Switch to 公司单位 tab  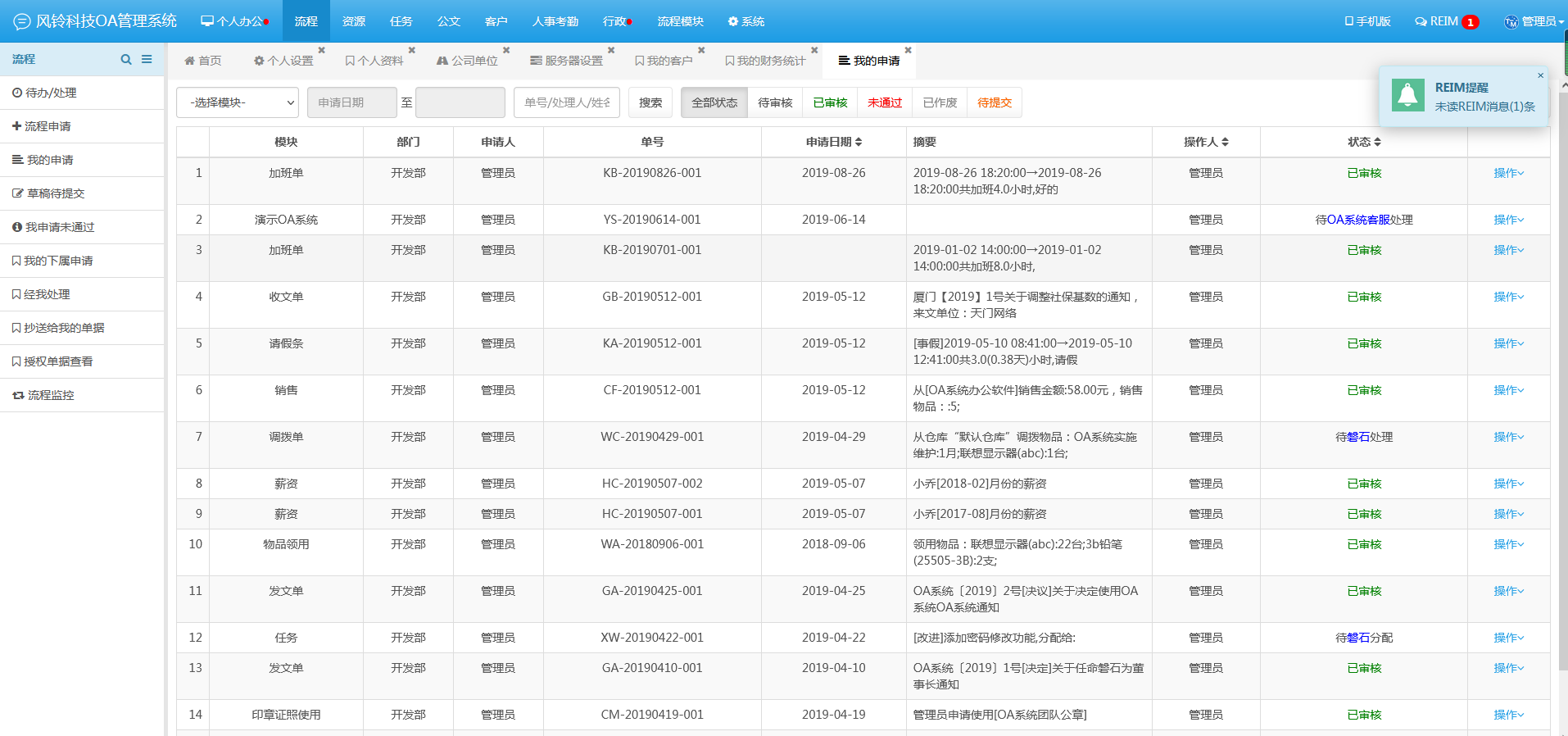(x=467, y=61)
